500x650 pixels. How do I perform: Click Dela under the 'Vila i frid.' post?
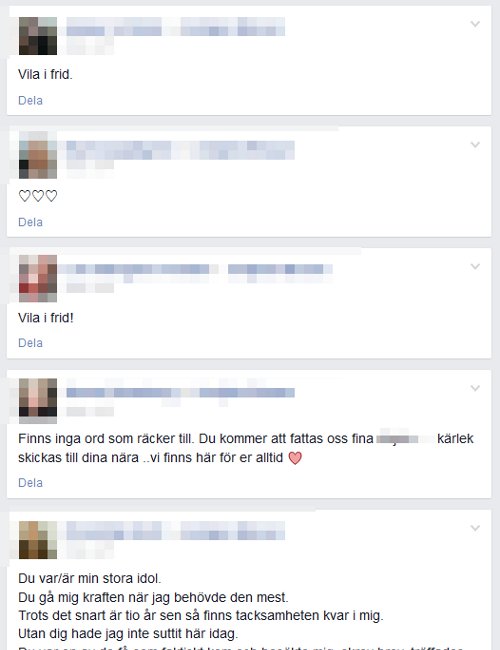[30, 101]
